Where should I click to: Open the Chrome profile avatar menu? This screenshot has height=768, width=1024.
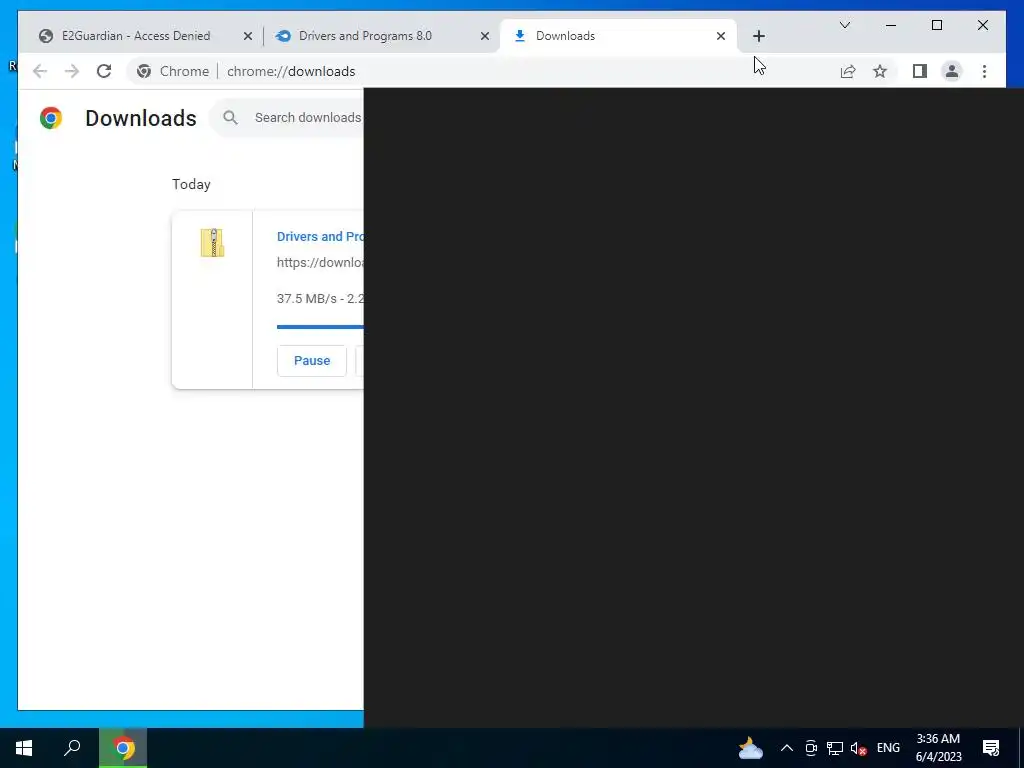[952, 71]
